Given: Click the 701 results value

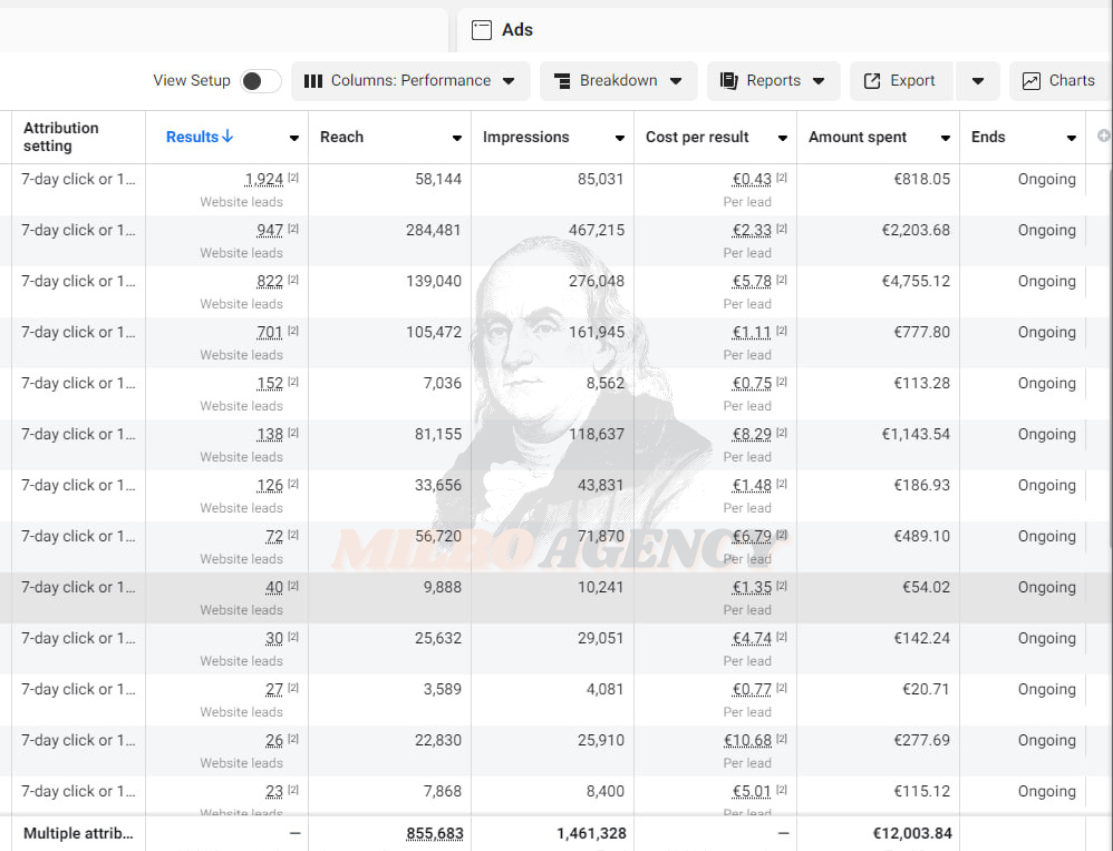Looking at the screenshot, I should tap(270, 332).
